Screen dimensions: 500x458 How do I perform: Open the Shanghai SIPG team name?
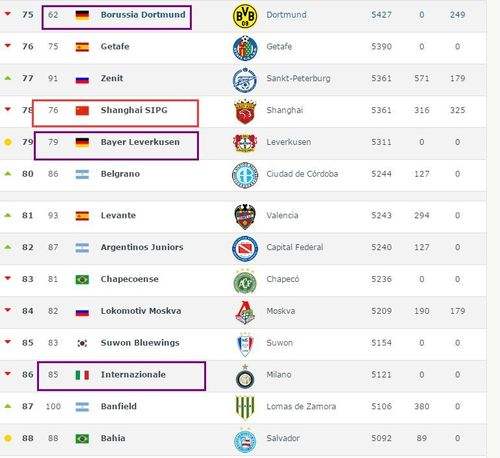tap(134, 110)
